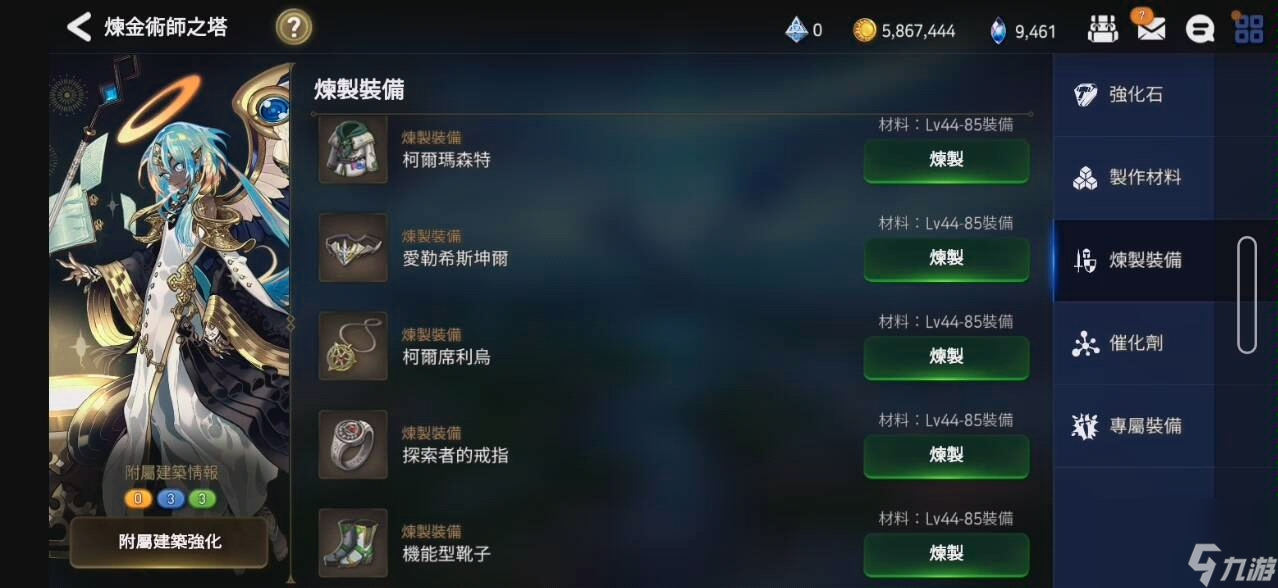1278x588 pixels.
Task: Select the 強化石 tab
Action: point(1133,95)
